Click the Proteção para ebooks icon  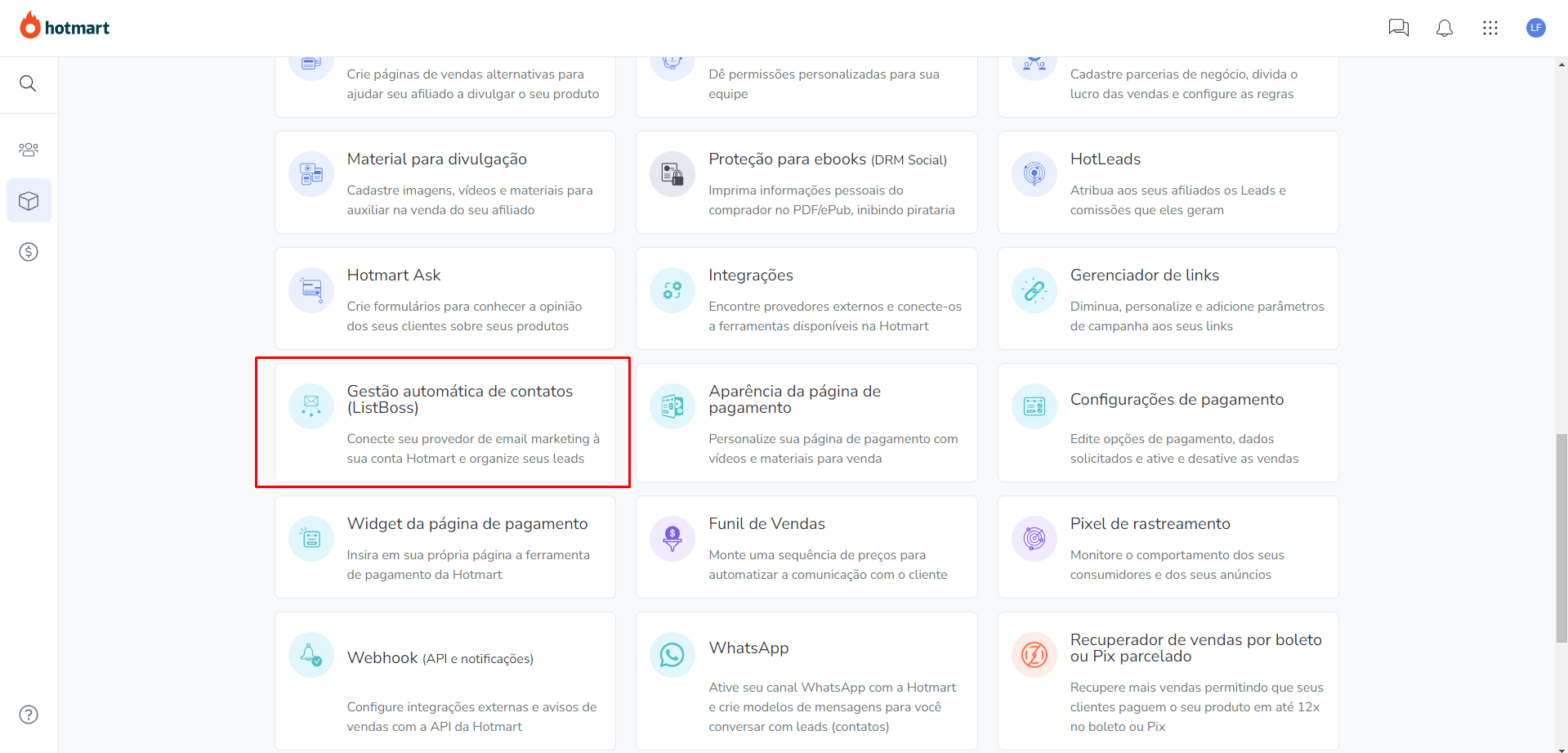point(672,174)
